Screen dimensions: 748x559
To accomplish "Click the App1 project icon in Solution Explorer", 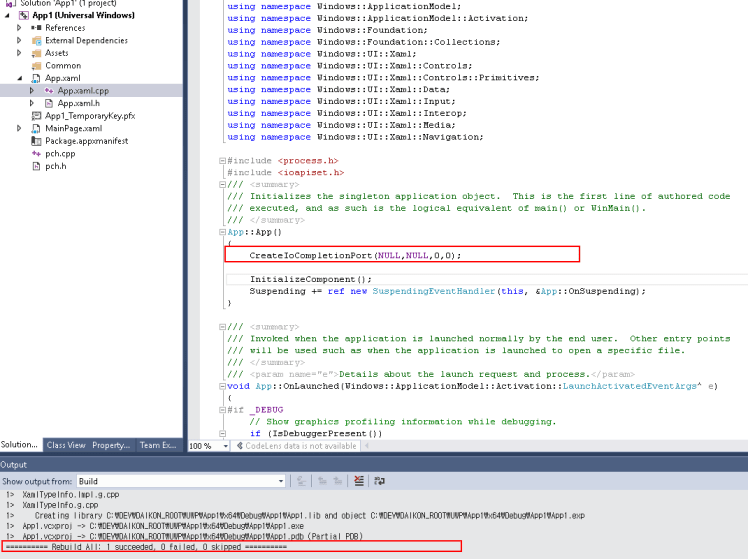I will pos(23,16).
